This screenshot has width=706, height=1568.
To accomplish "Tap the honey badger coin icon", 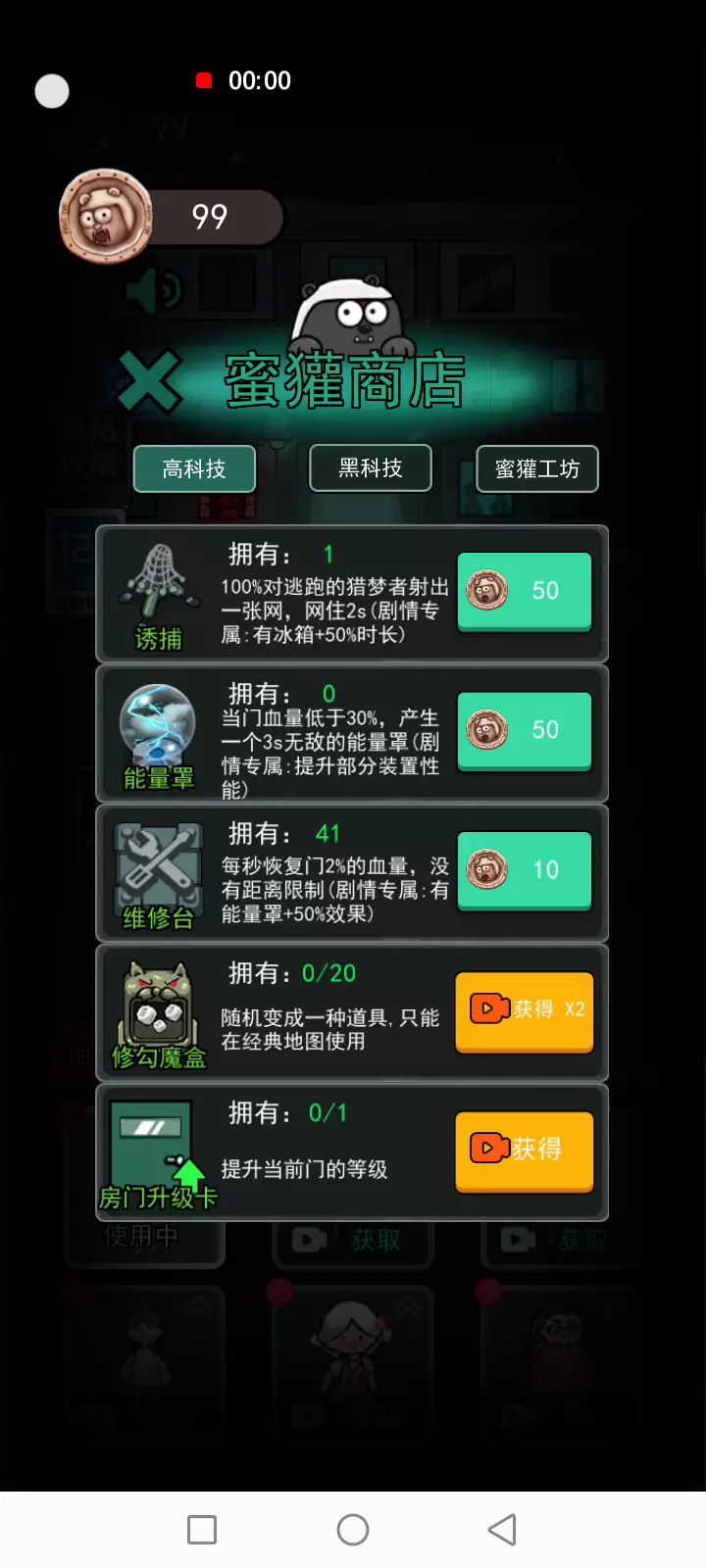I will pyautogui.click(x=106, y=217).
